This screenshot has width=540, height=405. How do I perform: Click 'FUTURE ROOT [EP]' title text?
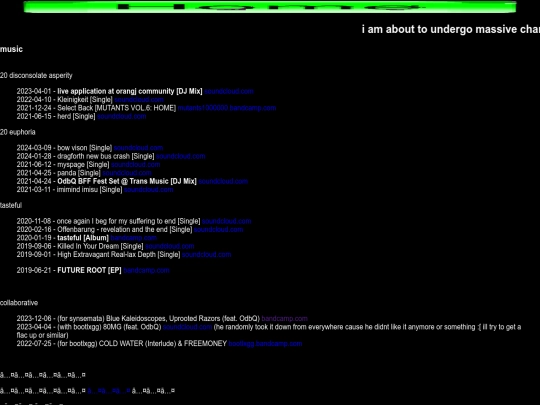tap(89, 270)
